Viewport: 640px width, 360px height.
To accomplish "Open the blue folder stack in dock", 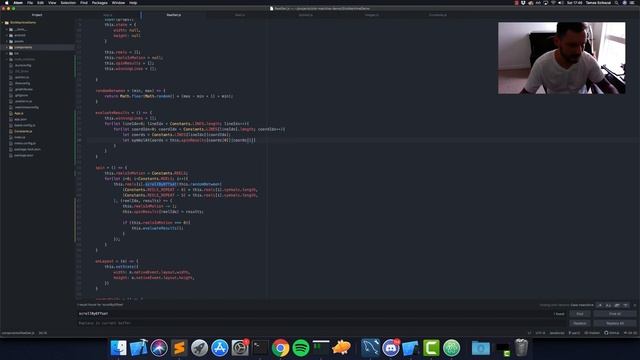I will tap(480, 348).
